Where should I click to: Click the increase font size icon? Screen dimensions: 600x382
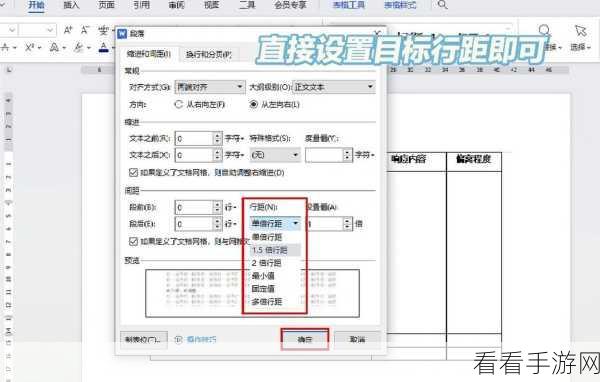tap(68, 30)
